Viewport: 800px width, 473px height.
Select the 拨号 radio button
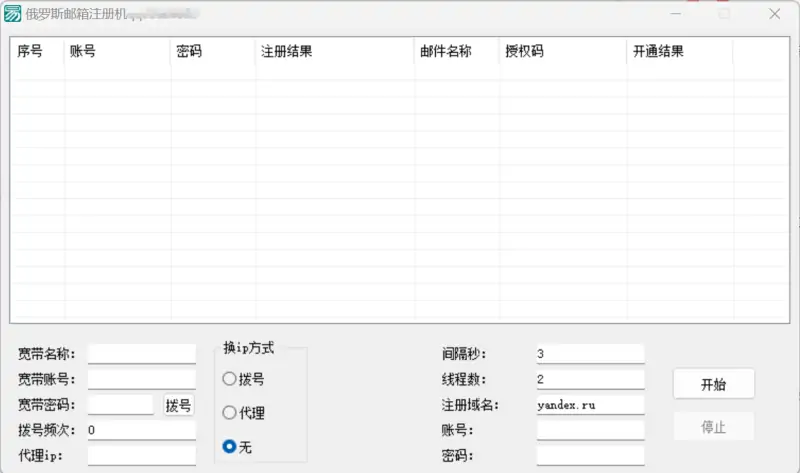230,379
